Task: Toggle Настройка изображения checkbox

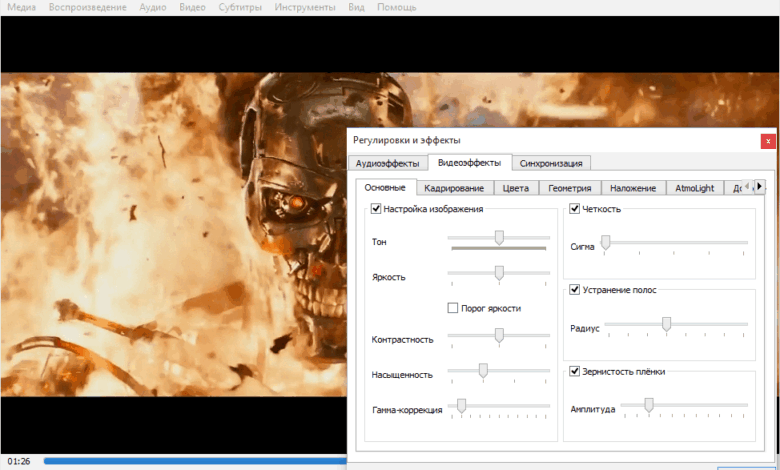Action: 376,209
